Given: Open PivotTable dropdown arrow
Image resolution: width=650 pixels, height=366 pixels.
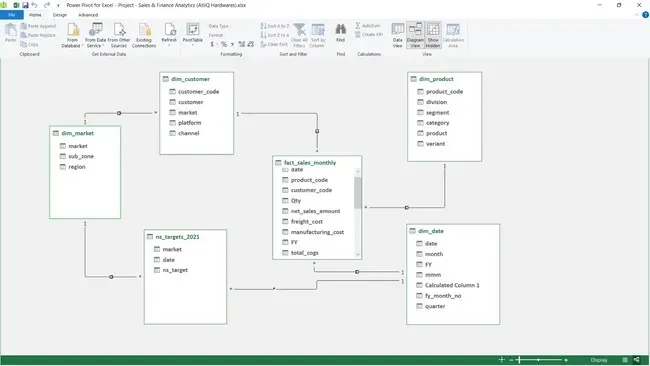Looking at the screenshot, I should [x=193, y=45].
